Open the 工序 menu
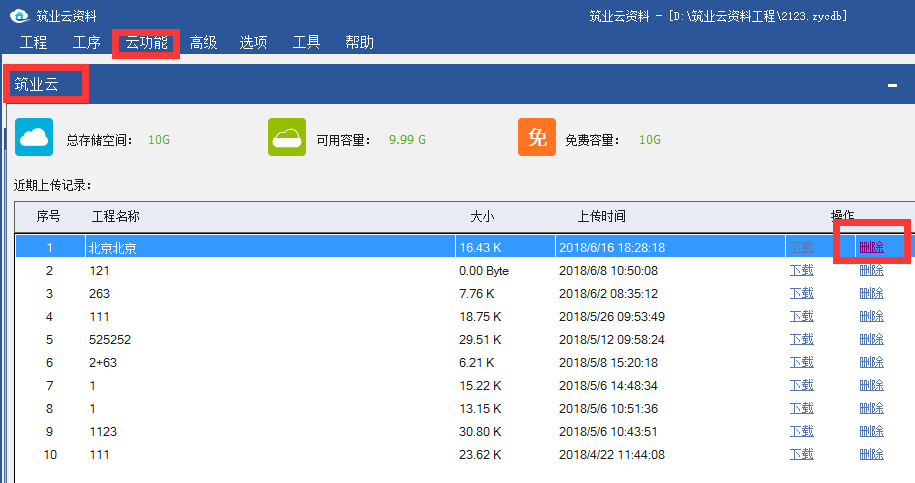915x483 pixels. tap(87, 42)
